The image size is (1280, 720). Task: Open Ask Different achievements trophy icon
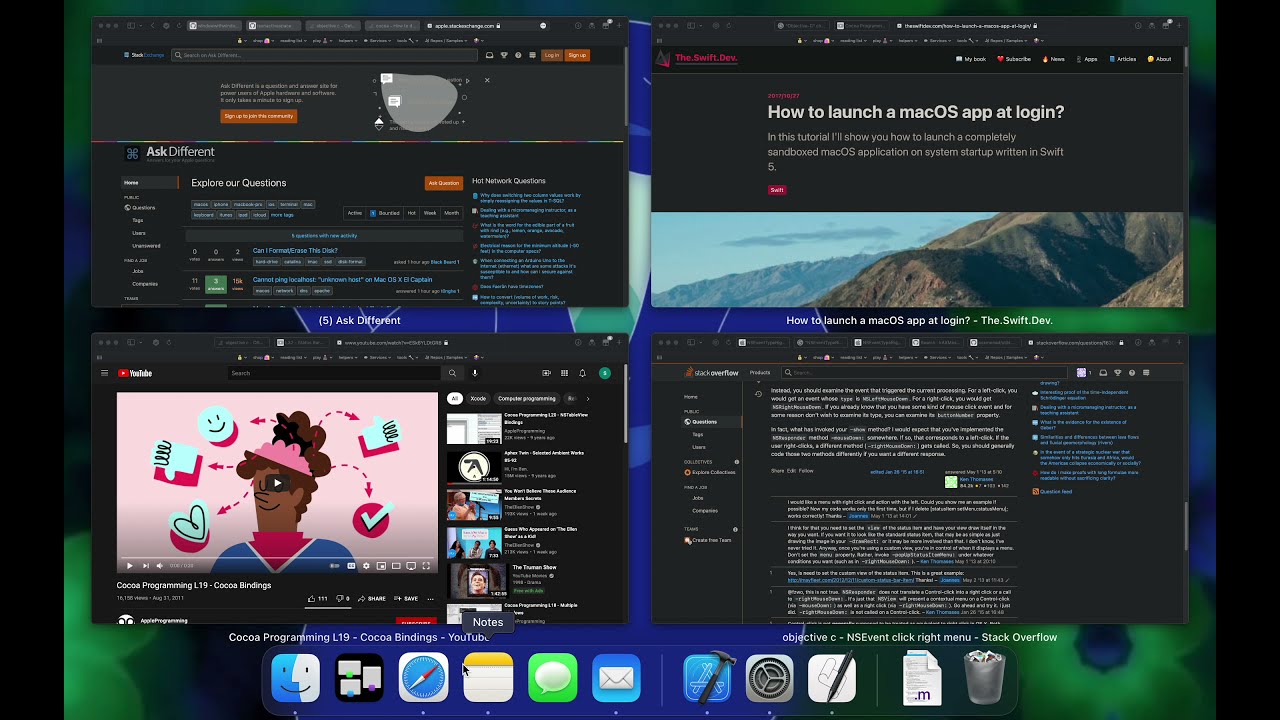click(x=504, y=55)
